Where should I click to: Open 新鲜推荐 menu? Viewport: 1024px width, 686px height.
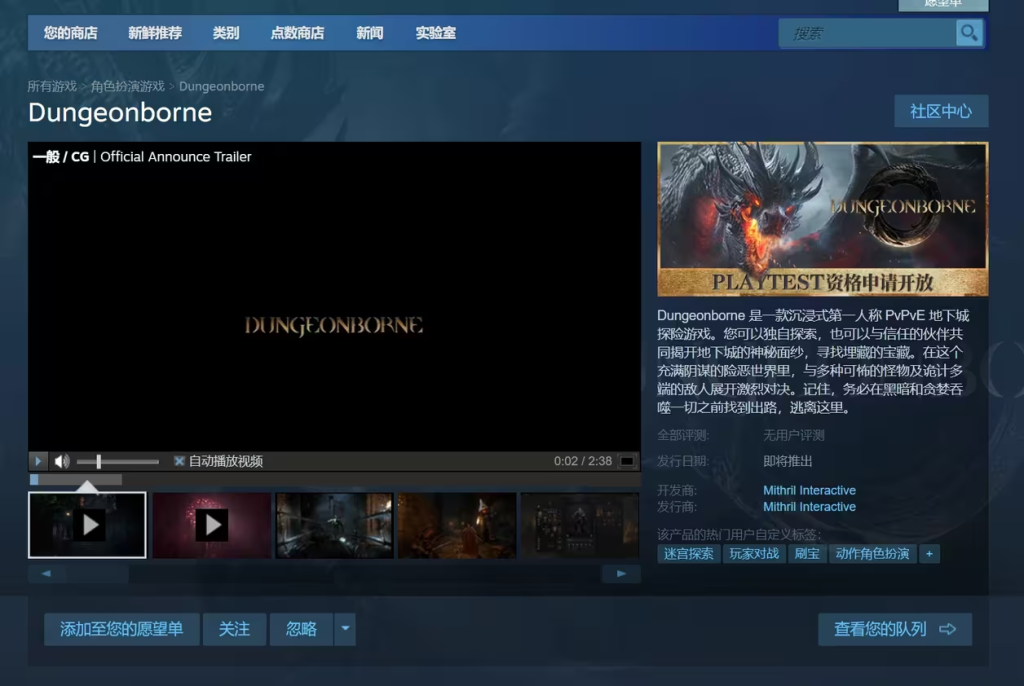click(x=155, y=33)
